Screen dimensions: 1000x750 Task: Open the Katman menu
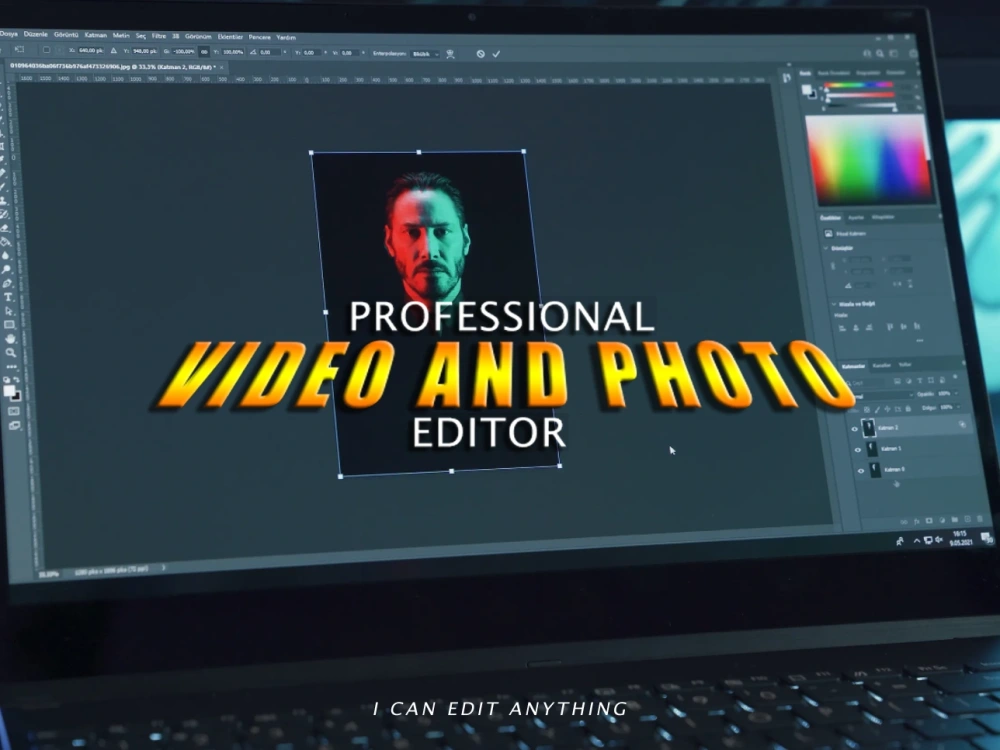click(96, 35)
